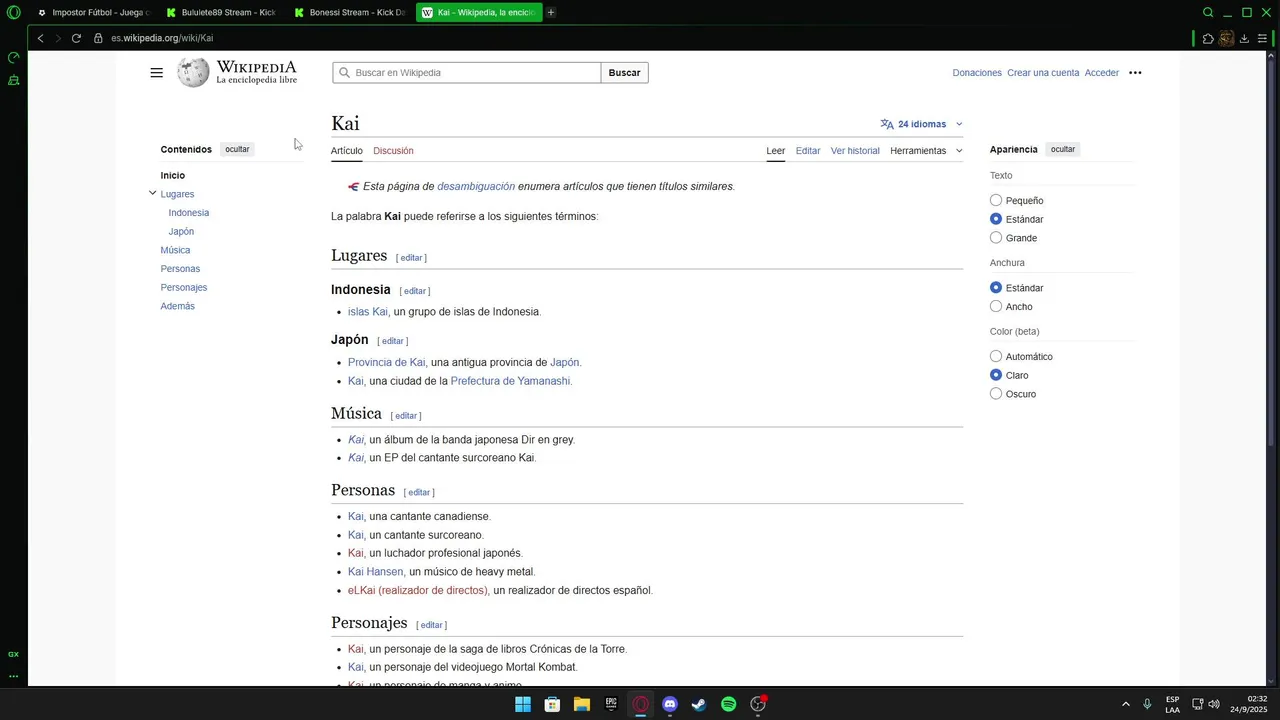Open File Explorer from the taskbar
Viewport: 1280px width, 720px height.
point(581,704)
